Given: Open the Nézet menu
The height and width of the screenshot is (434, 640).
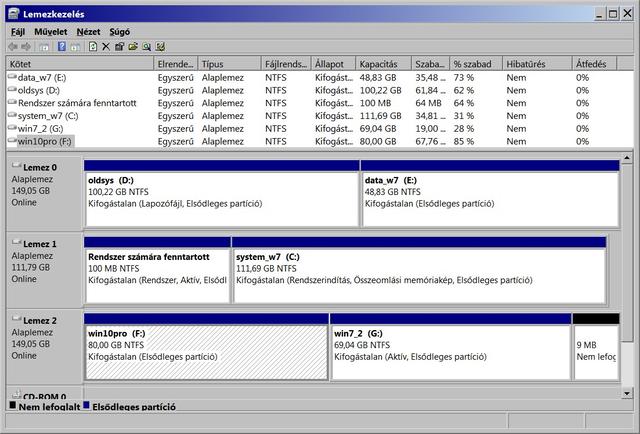Looking at the screenshot, I should point(88,32).
